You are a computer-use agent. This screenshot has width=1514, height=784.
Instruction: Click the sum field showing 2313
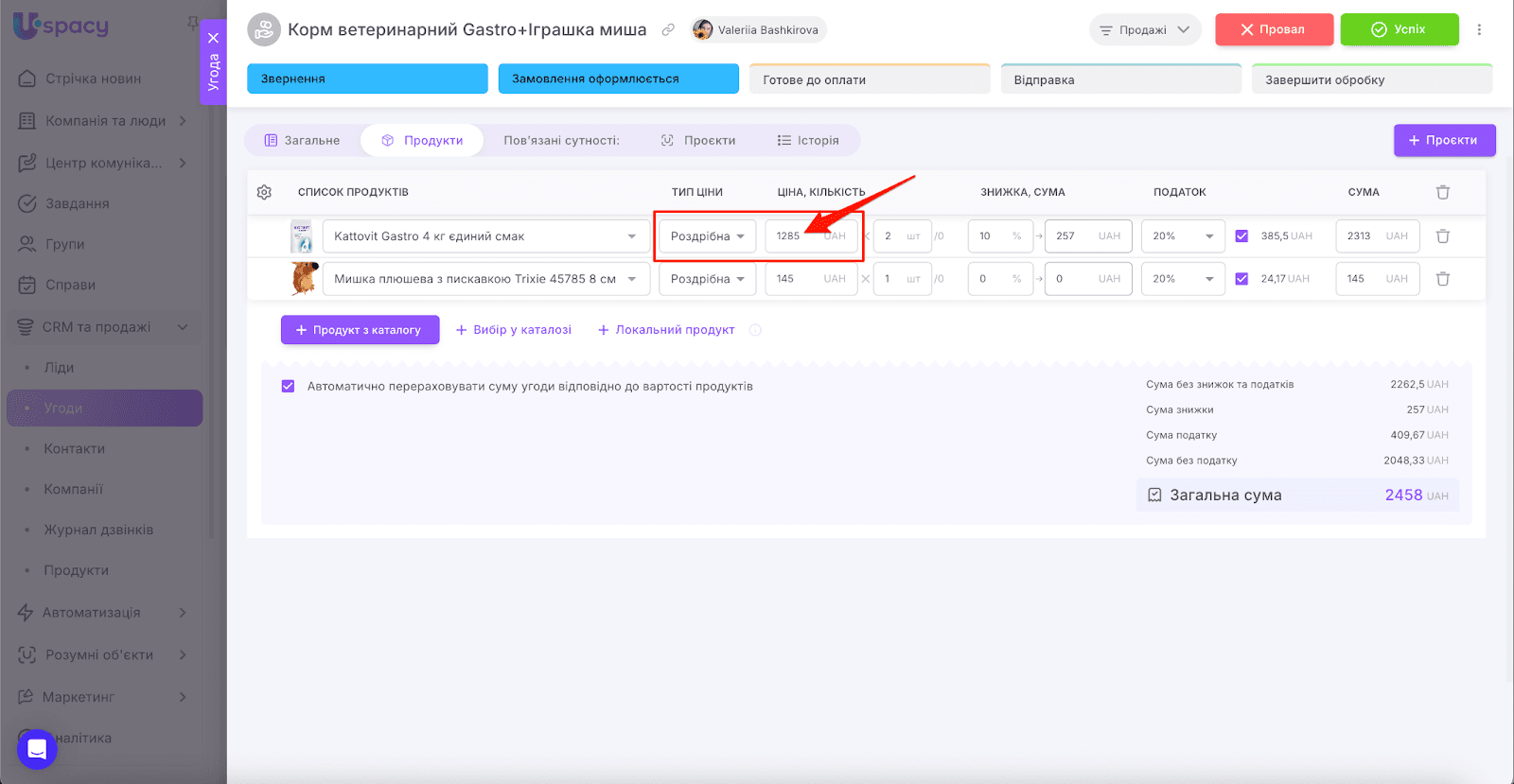(x=1378, y=236)
